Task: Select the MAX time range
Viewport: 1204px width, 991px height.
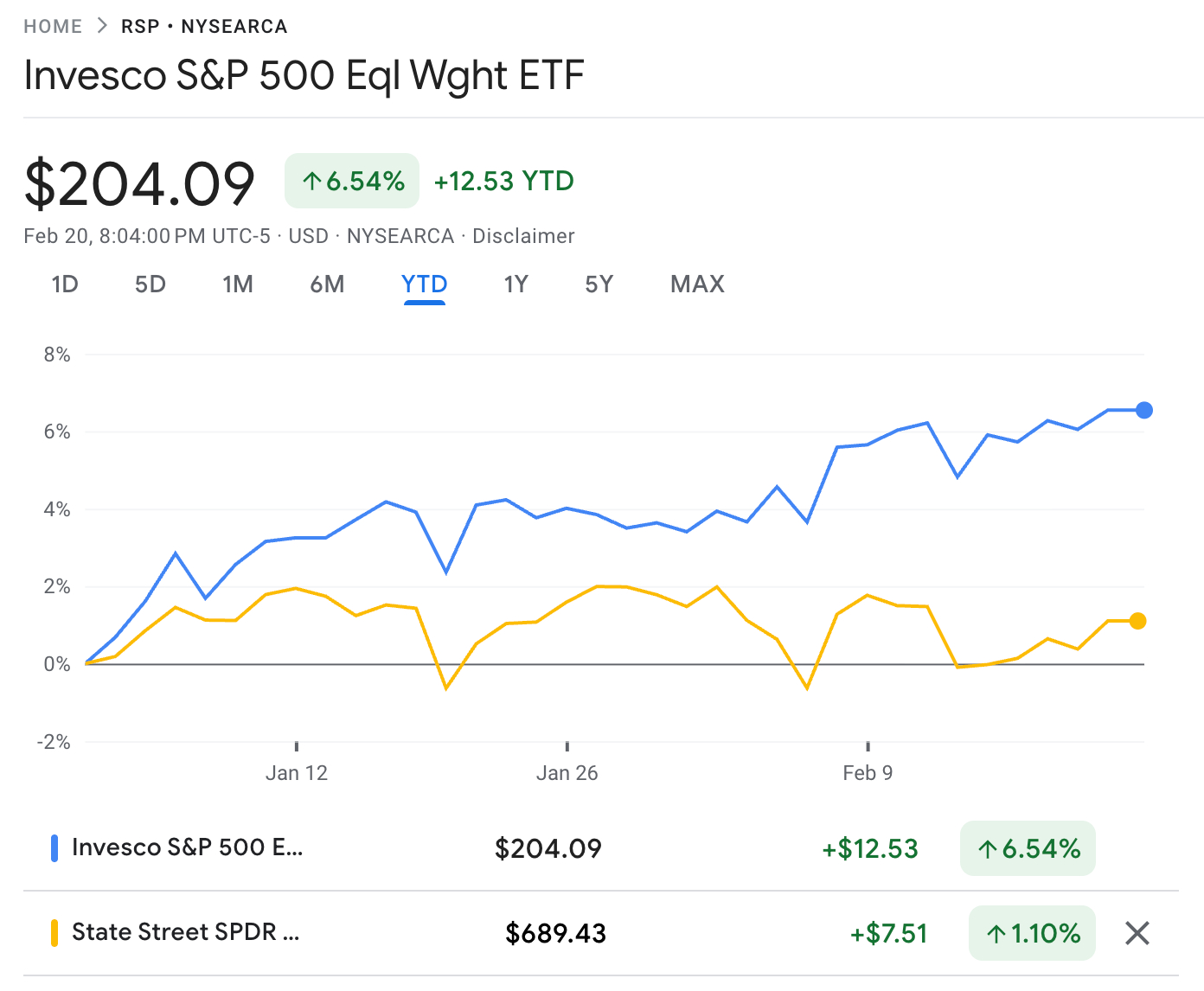Action: (697, 285)
